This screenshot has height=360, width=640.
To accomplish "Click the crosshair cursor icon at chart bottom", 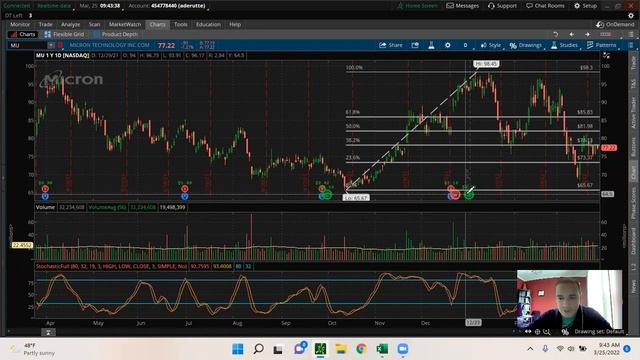I will [x=538, y=332].
